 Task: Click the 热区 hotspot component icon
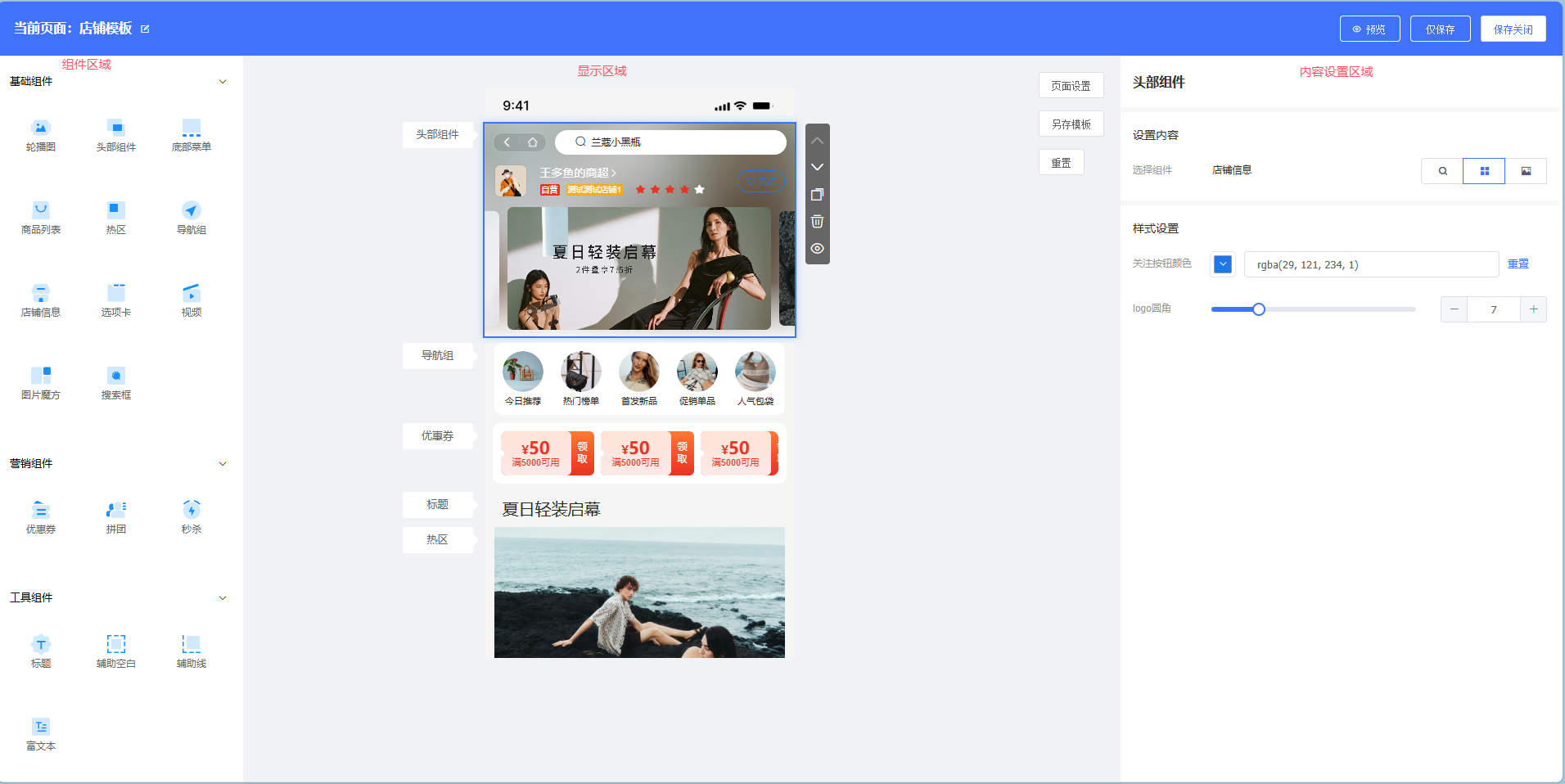116,210
